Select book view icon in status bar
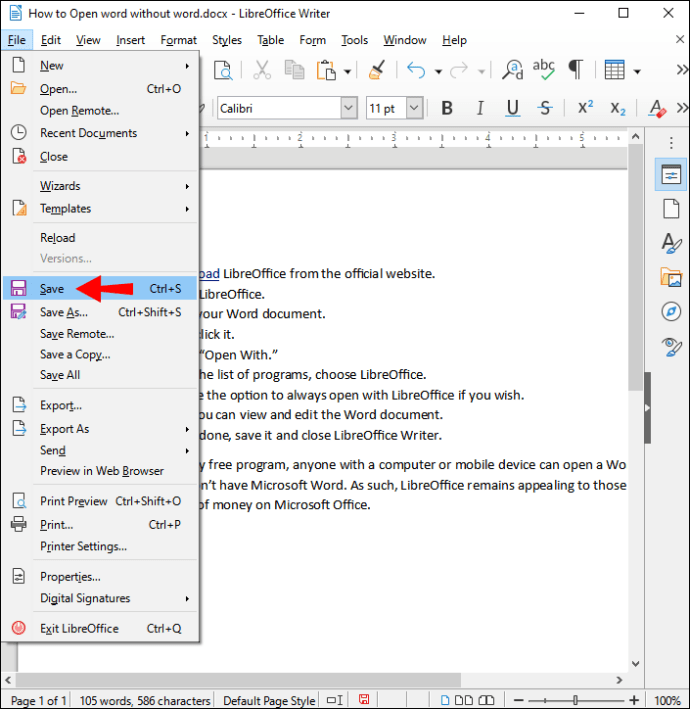The height and width of the screenshot is (709, 690). tap(486, 700)
